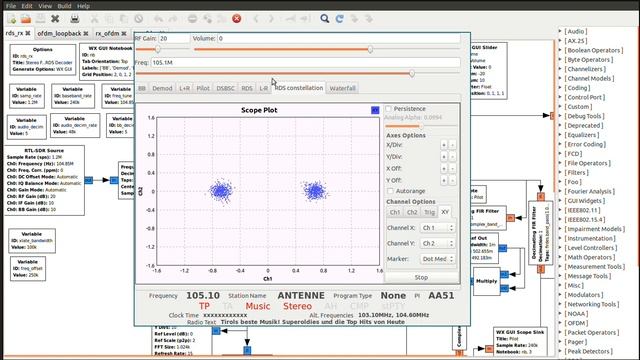
Task: Click the Print toolbar icon
Action: pos(75,19)
